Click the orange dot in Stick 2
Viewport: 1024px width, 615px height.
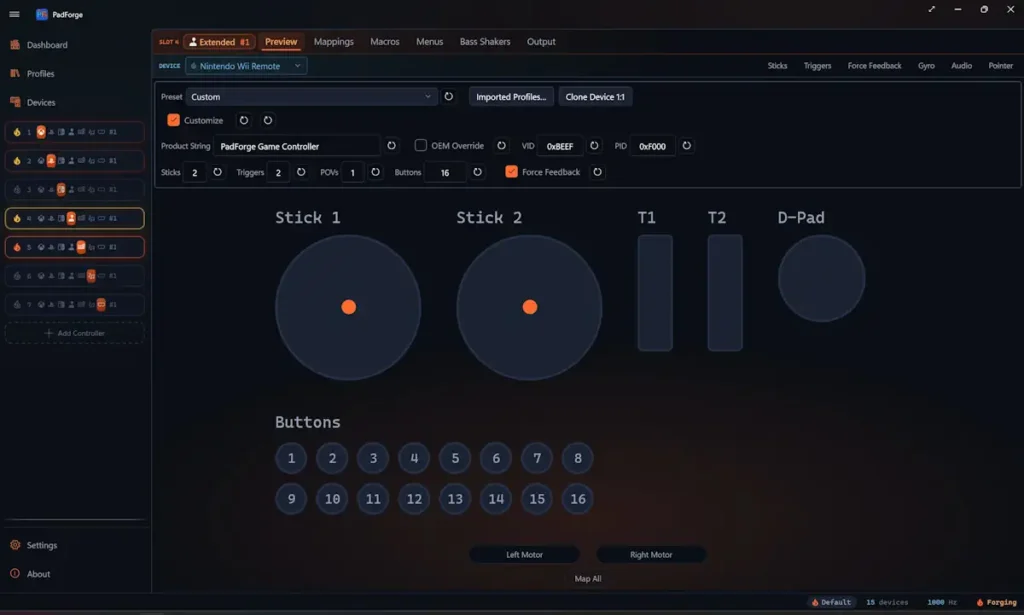[x=530, y=307]
